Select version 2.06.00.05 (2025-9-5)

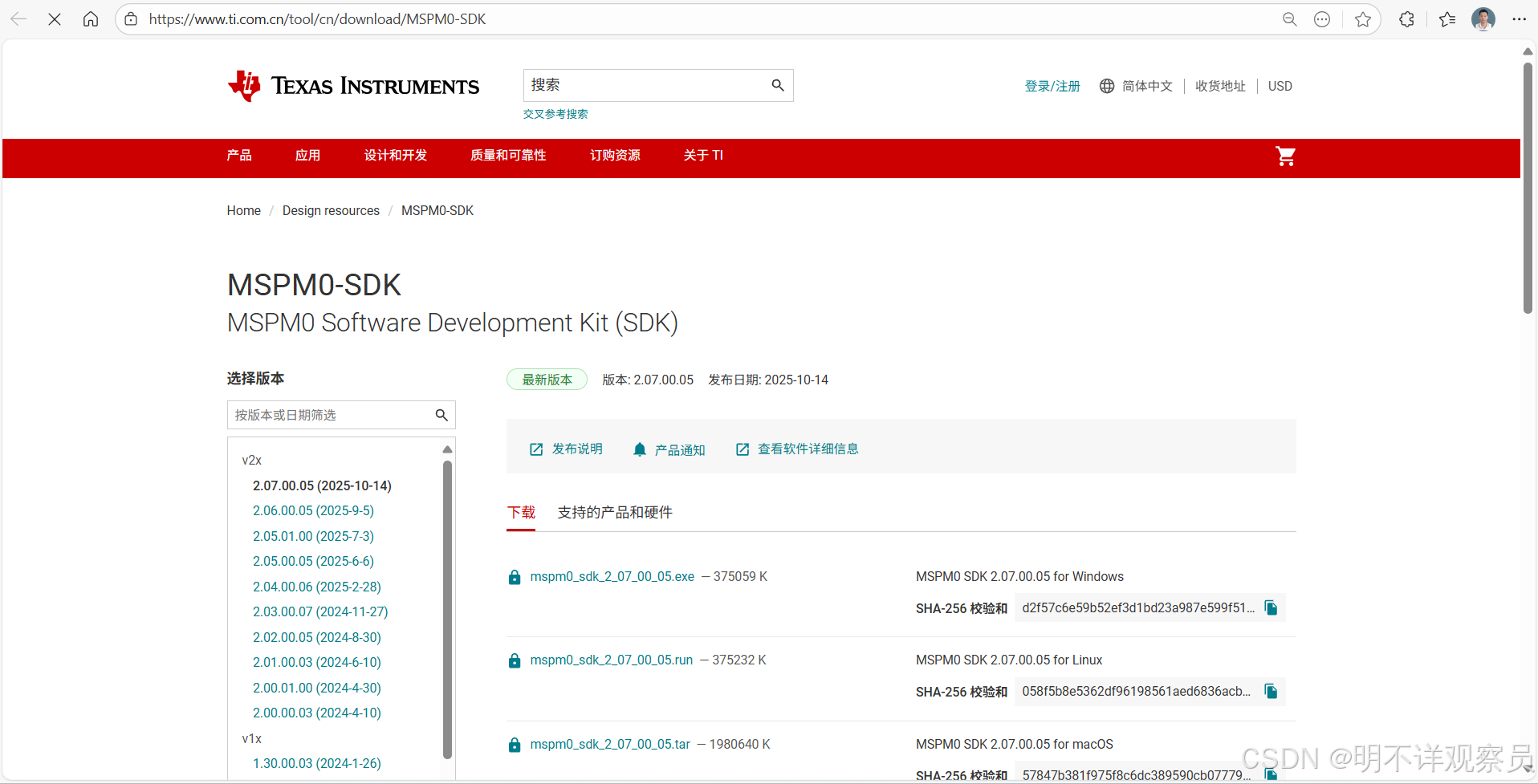click(313, 510)
